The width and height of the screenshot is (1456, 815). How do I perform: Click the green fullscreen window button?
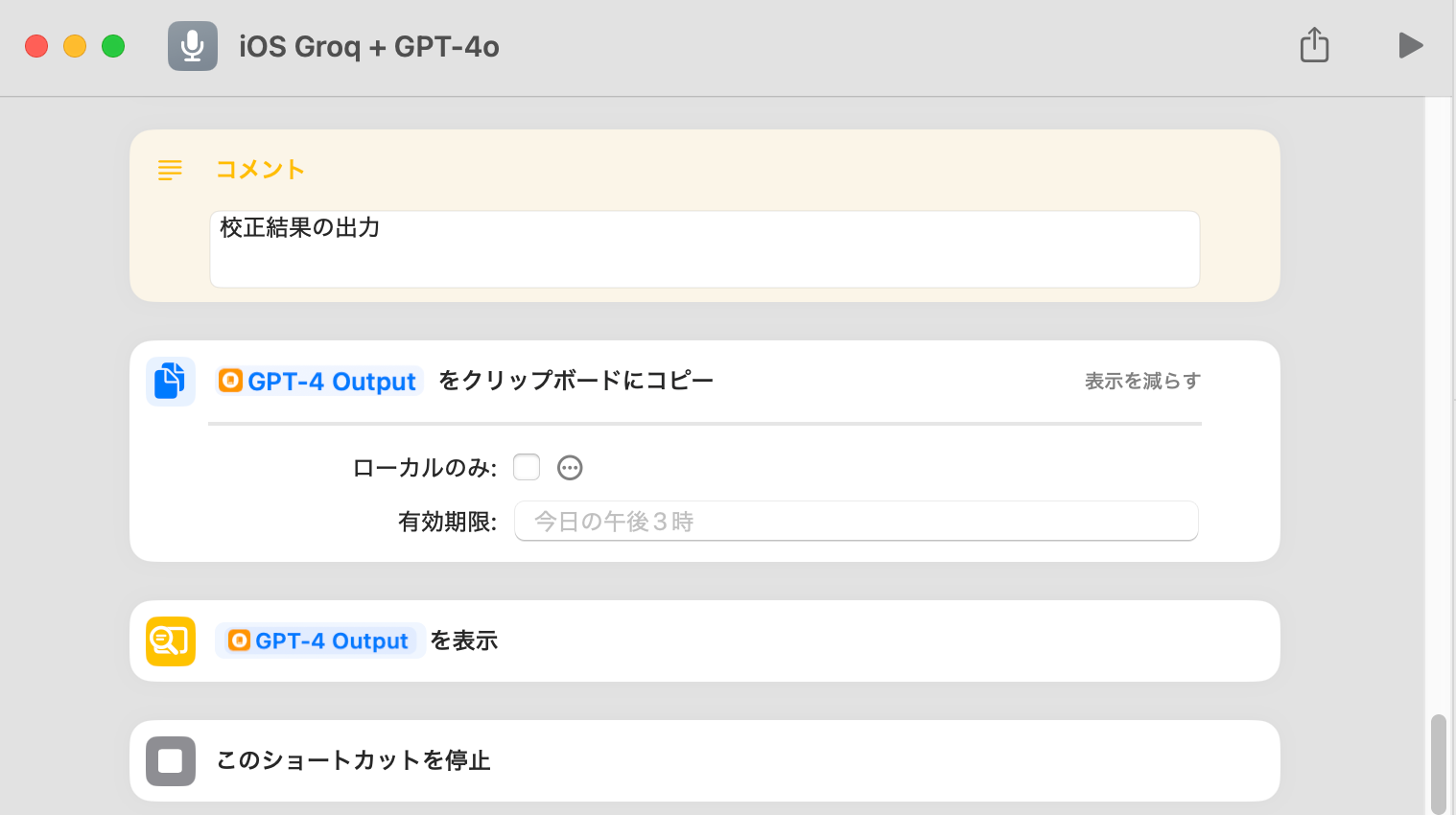113,46
